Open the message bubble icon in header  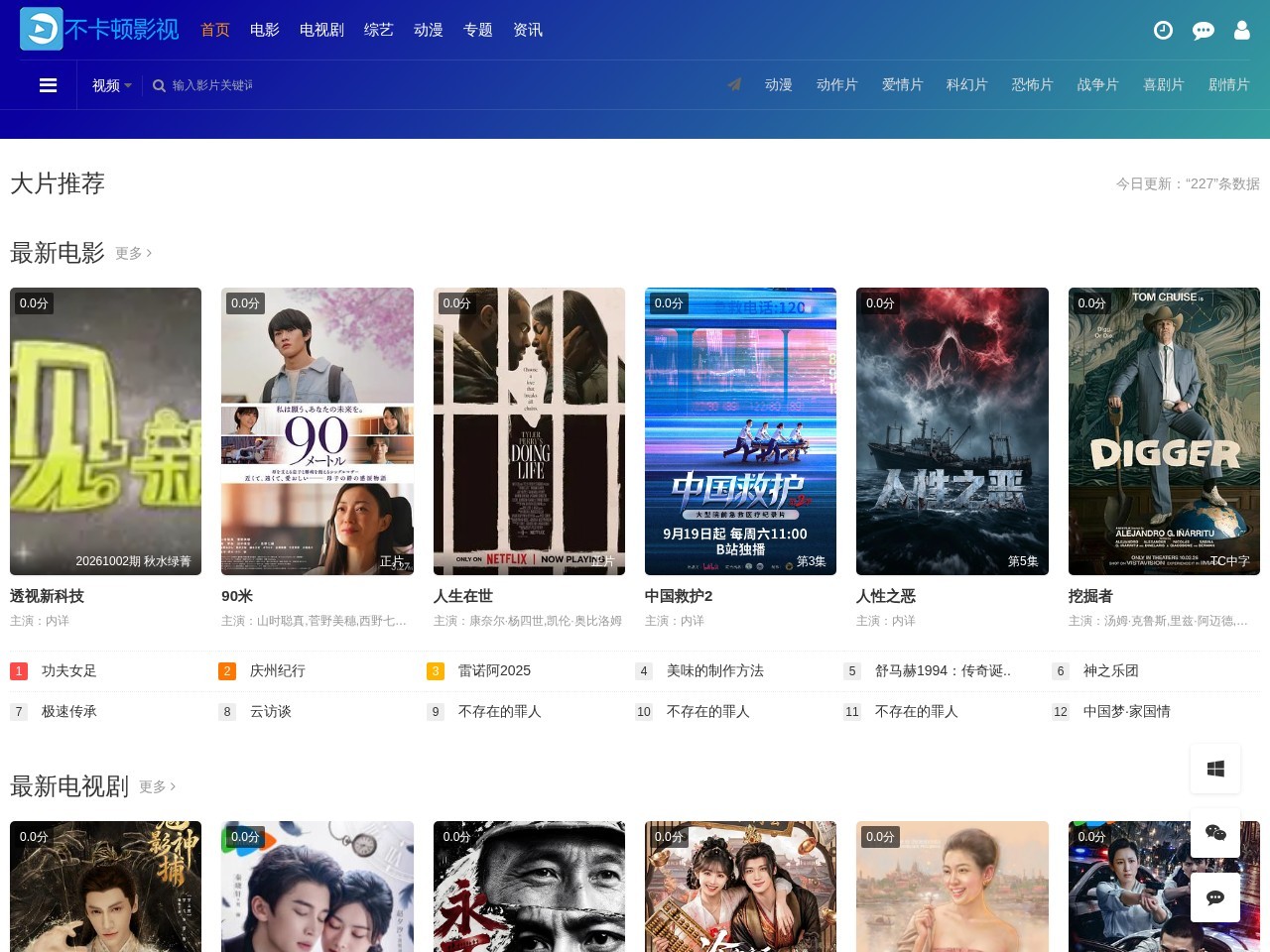click(x=1203, y=31)
